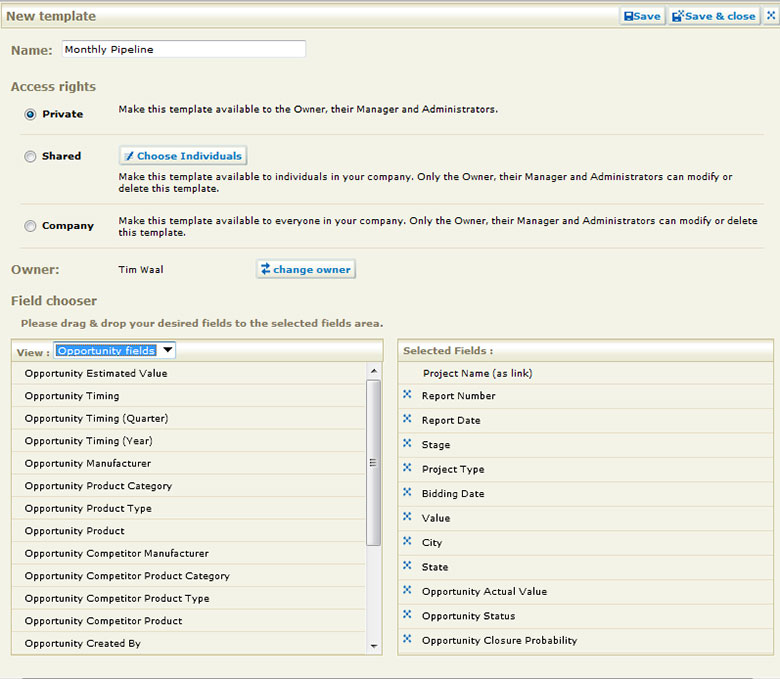Image resolution: width=780 pixels, height=679 pixels.
Task: Click the field list scrollbar thumb
Action: click(x=374, y=463)
